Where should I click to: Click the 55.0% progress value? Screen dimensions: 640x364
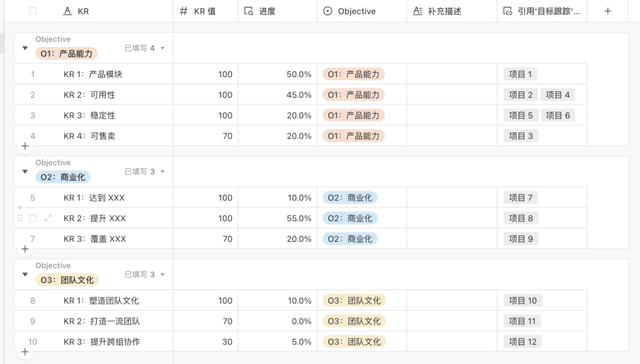(x=299, y=218)
